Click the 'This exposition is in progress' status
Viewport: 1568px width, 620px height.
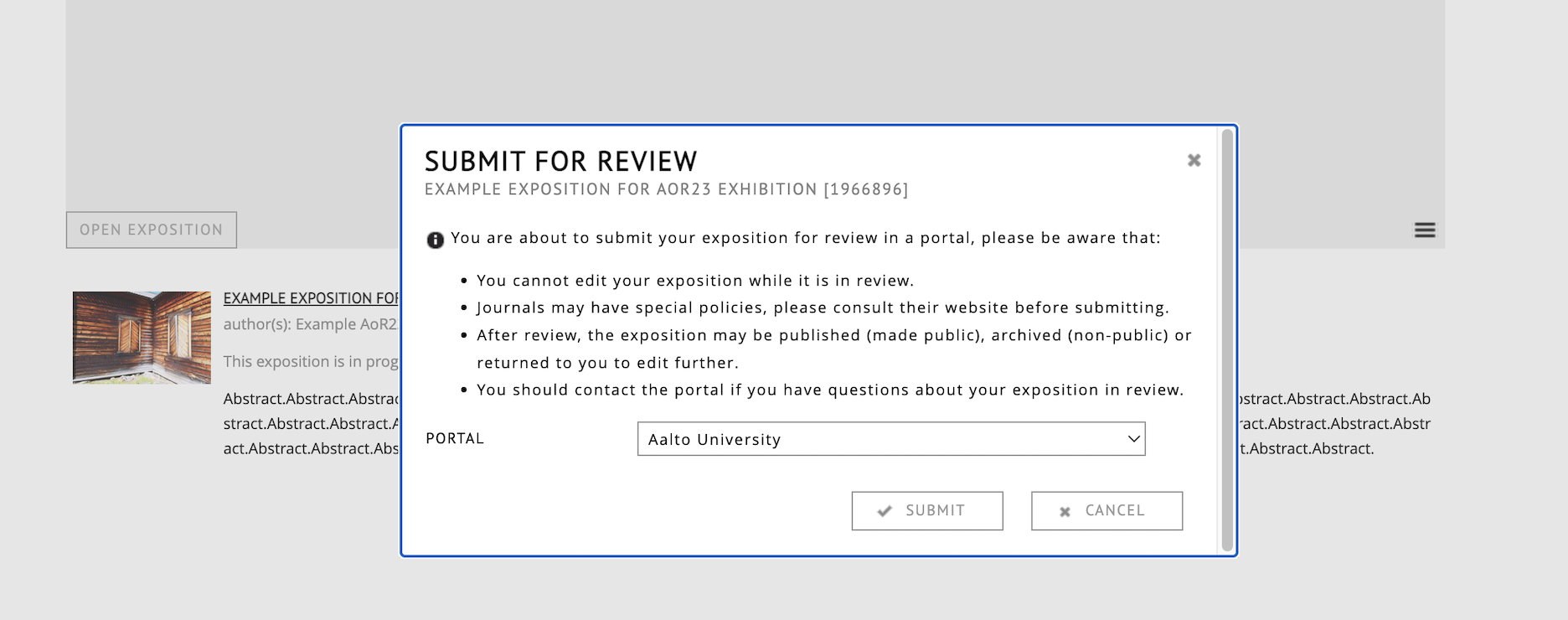[x=311, y=361]
